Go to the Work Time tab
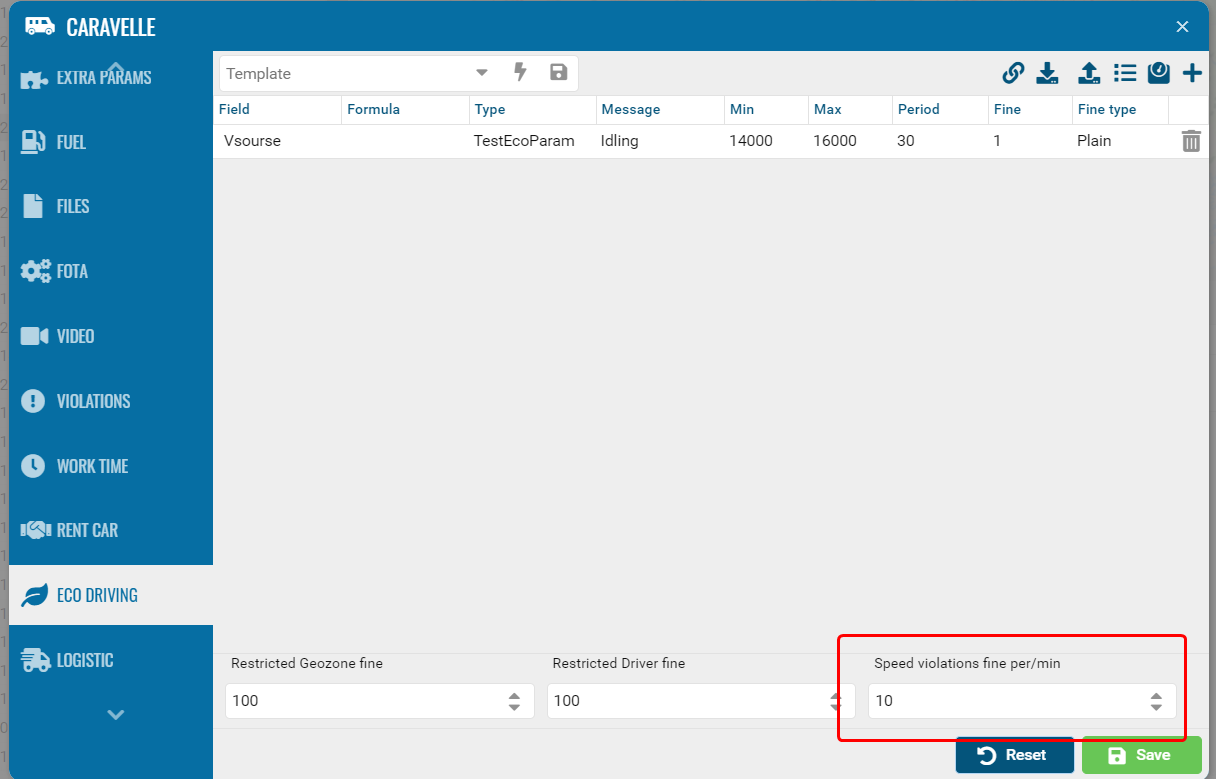 point(92,466)
